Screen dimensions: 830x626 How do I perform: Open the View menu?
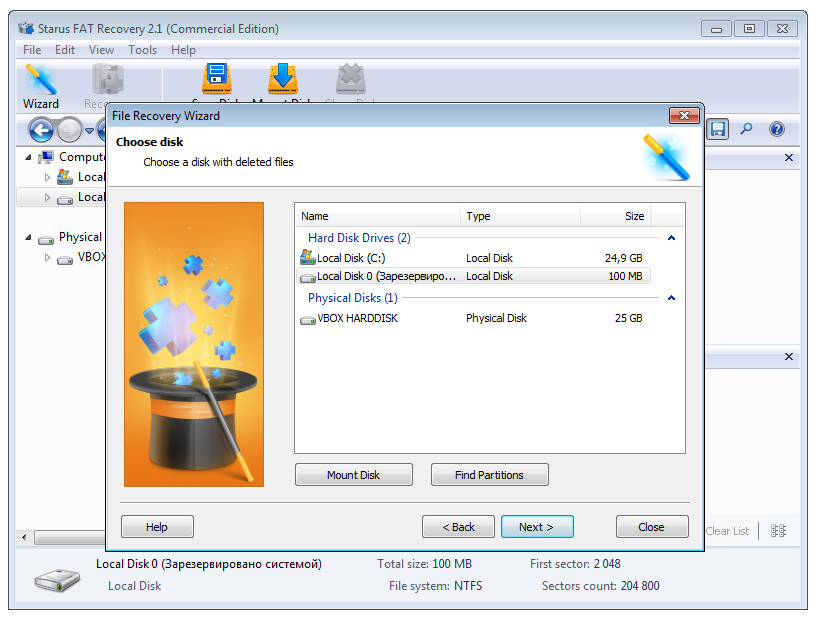(101, 50)
